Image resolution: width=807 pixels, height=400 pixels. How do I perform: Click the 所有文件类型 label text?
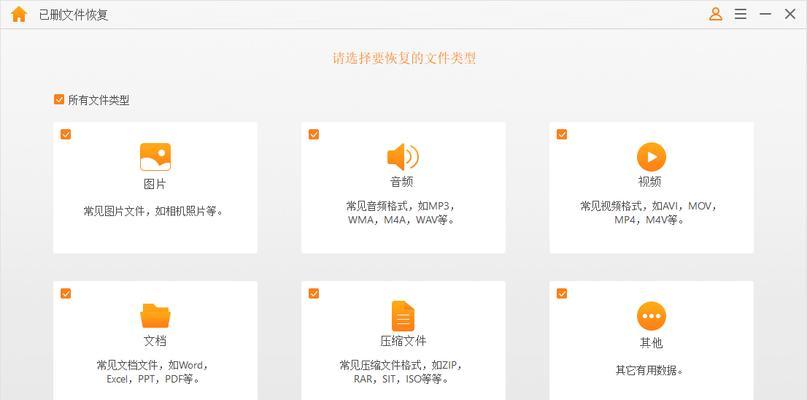[x=99, y=100]
